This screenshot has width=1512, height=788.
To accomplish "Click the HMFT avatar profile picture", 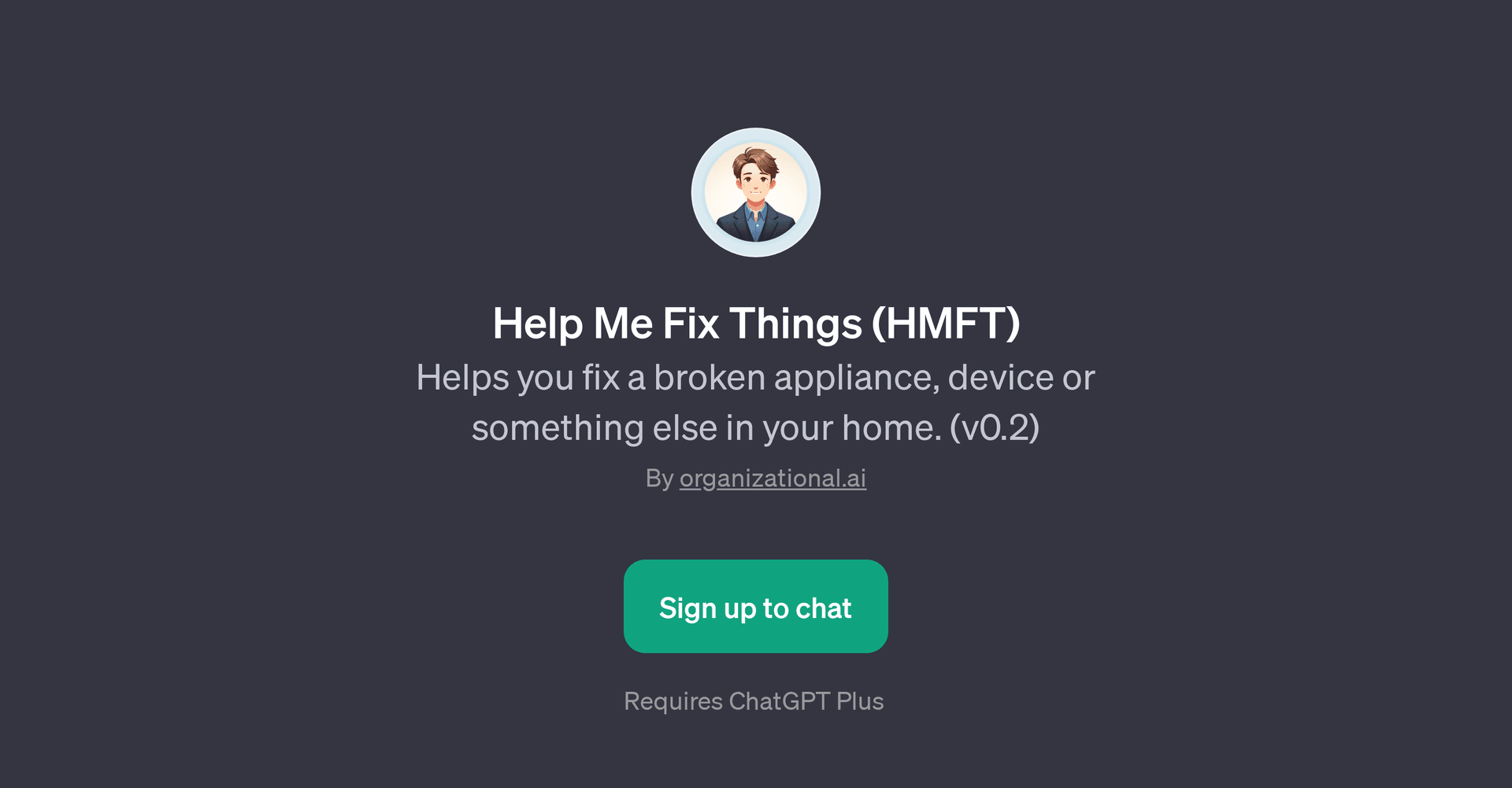I will tap(756, 192).
